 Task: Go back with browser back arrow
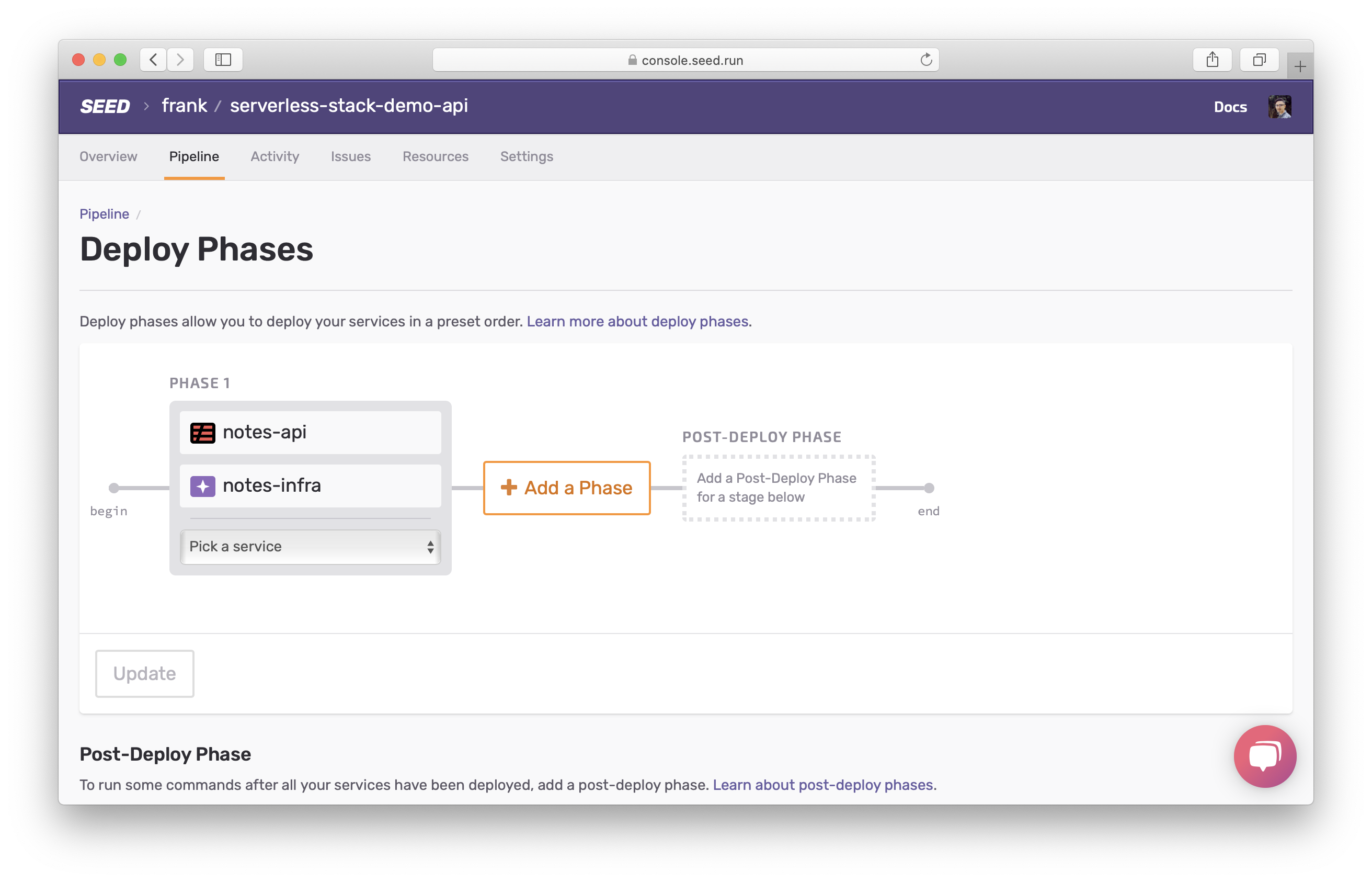point(153,60)
